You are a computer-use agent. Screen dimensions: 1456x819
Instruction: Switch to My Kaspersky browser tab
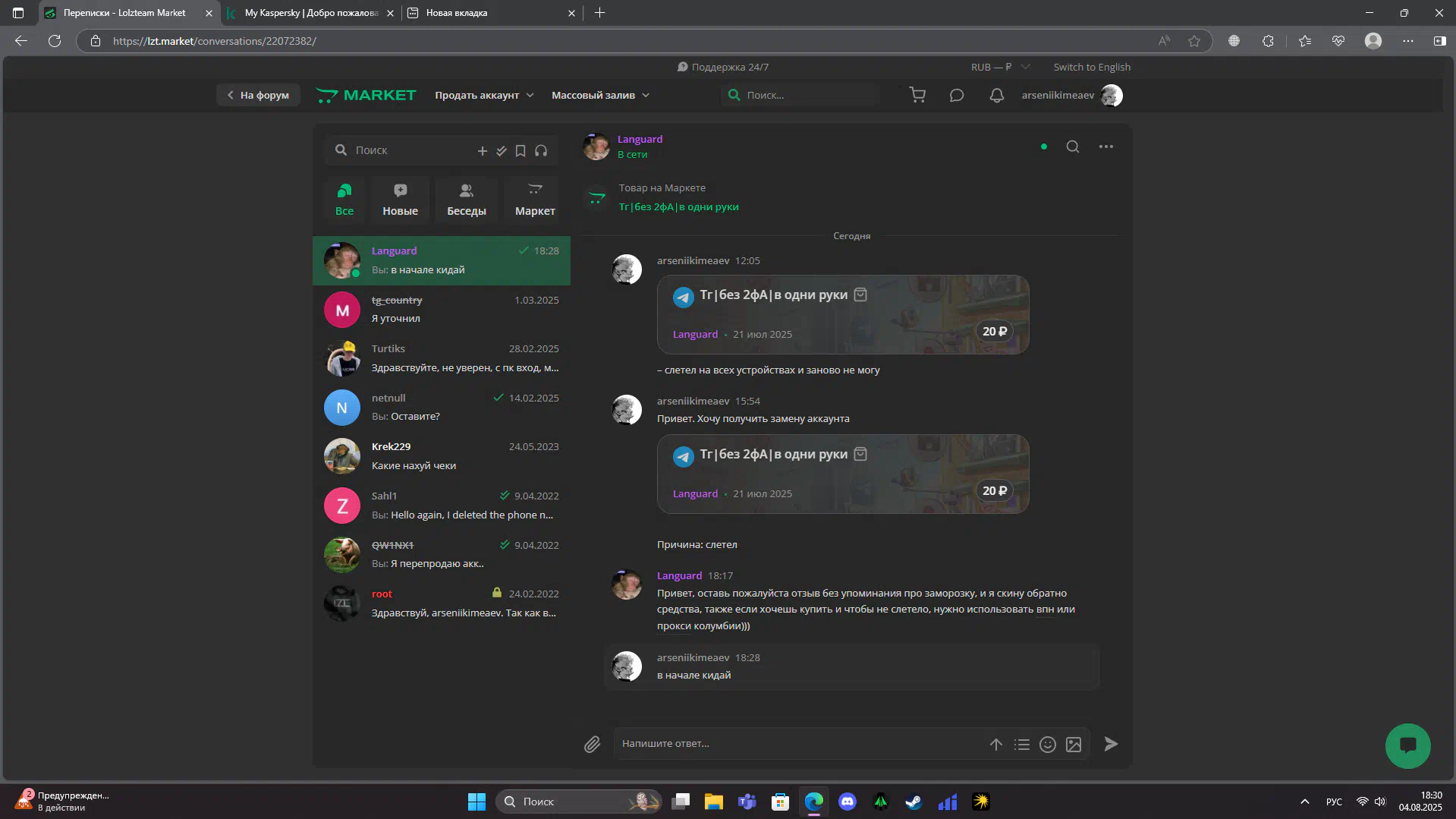pyautogui.click(x=311, y=13)
